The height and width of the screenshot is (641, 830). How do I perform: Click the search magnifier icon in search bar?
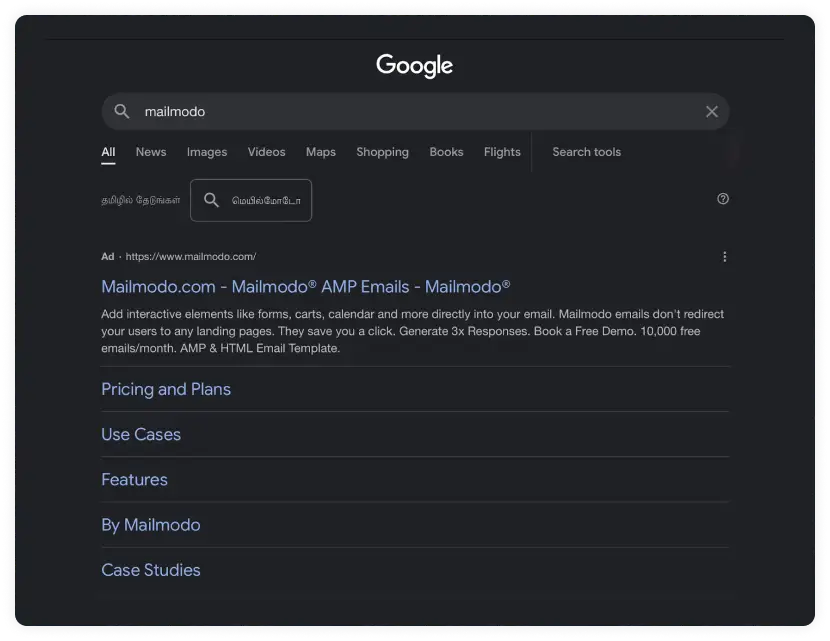click(122, 111)
